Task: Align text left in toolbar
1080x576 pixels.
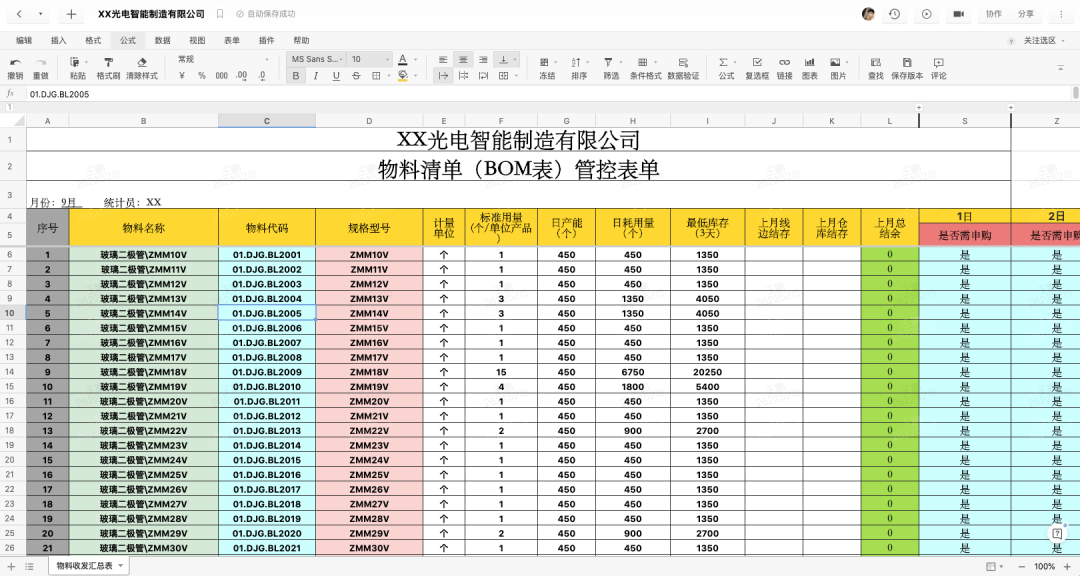Action: pos(443,60)
